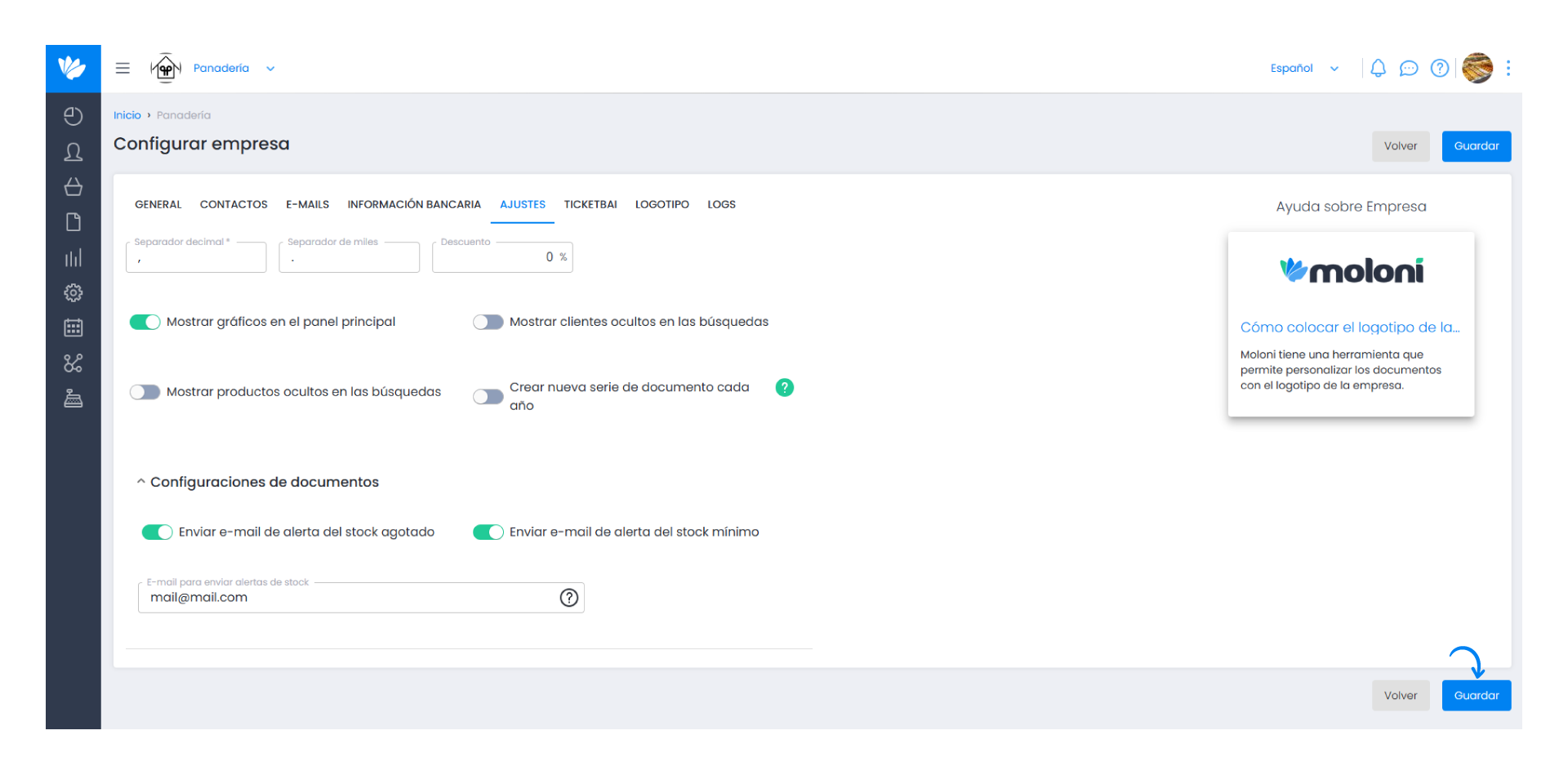Open 'Cómo colocar el logotipo de la...' link
Viewport: 1568px width, 775px height.
tap(1350, 327)
